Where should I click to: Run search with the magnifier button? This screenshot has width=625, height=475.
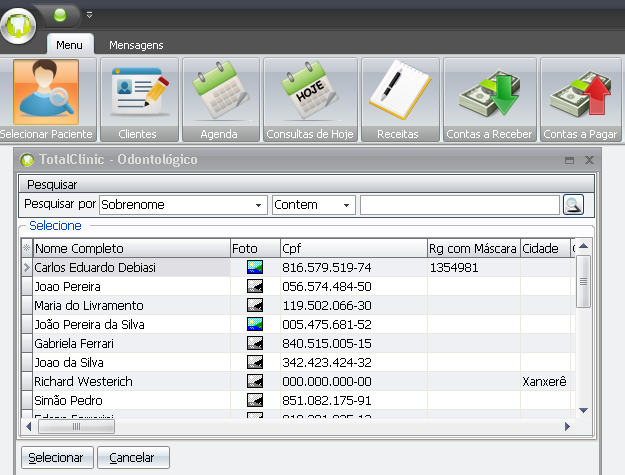(573, 204)
